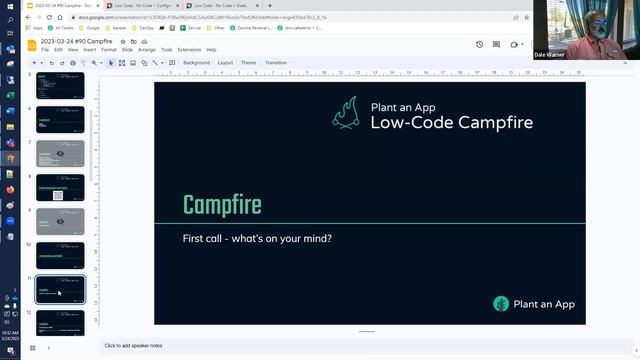
Task: Open the Tools menu
Action: pyautogui.click(x=167, y=50)
